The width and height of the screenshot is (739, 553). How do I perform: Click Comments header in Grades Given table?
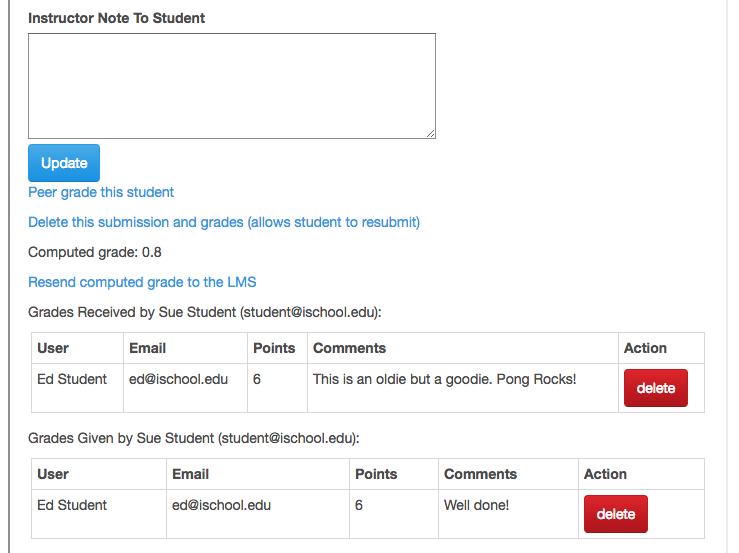480,474
